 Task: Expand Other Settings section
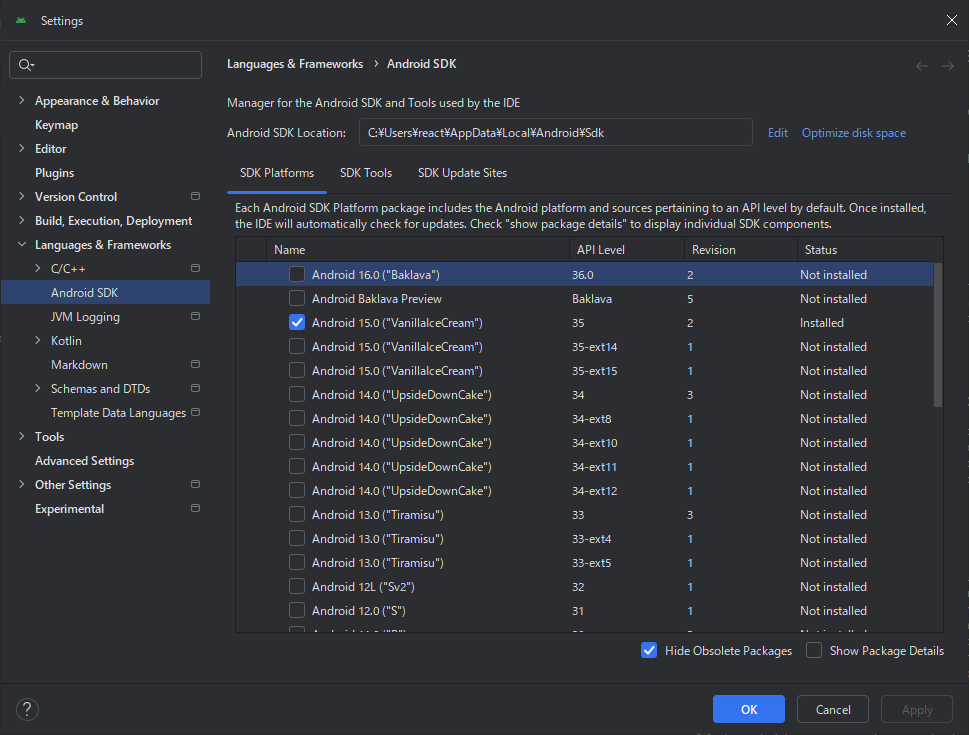tap(22, 484)
